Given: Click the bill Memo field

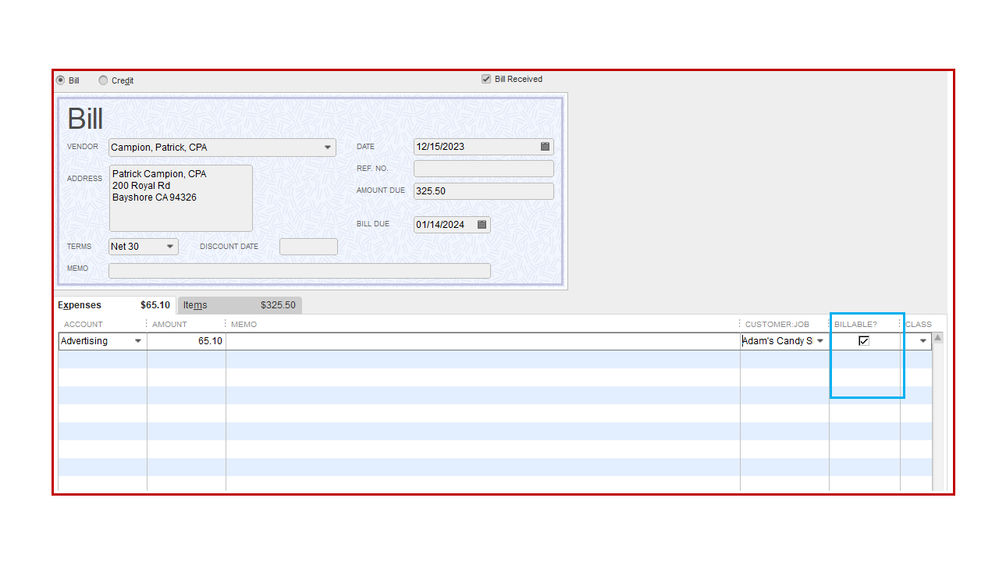Looking at the screenshot, I should pos(299,271).
